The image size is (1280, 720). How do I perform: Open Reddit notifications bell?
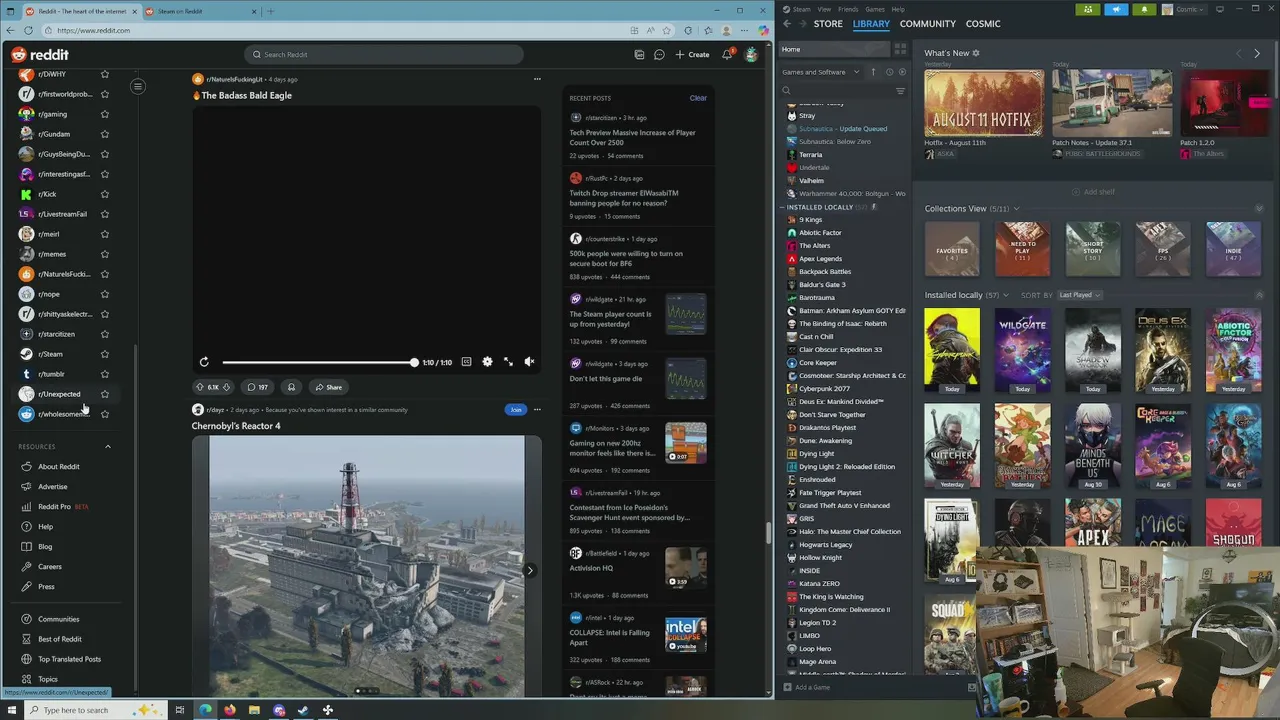point(727,54)
